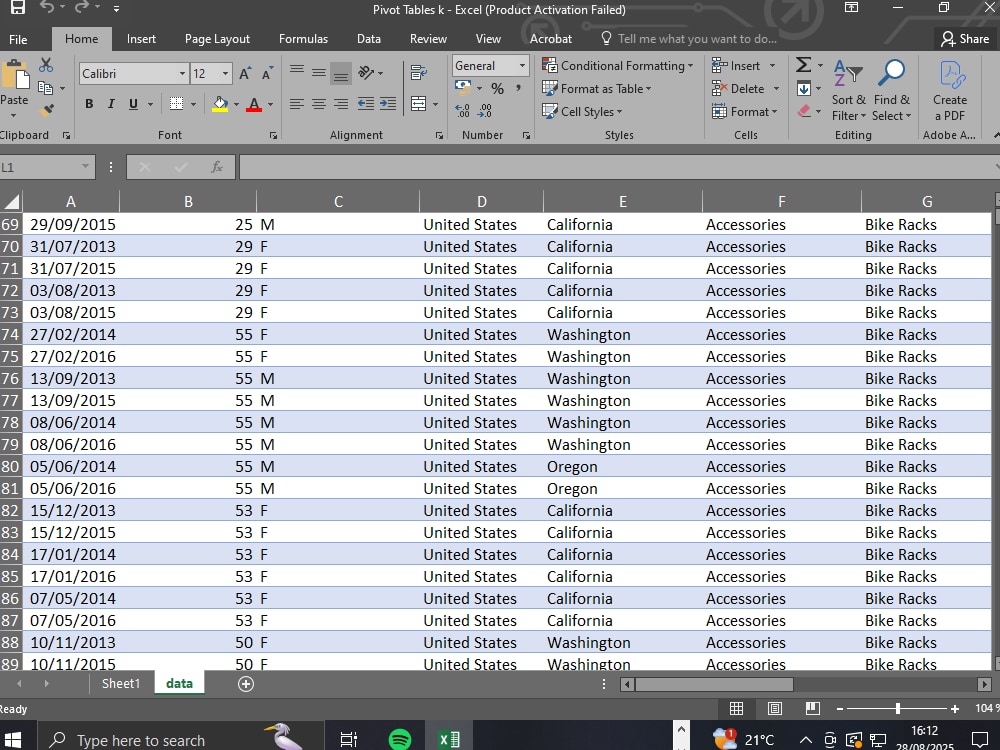The height and width of the screenshot is (750, 1000).
Task: Click the Copy icon in Clipboard group
Action: pyautogui.click(x=45, y=88)
